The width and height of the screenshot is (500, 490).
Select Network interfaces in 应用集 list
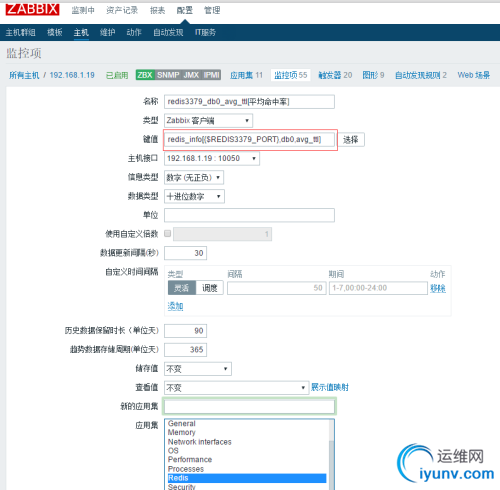[x=247, y=442]
